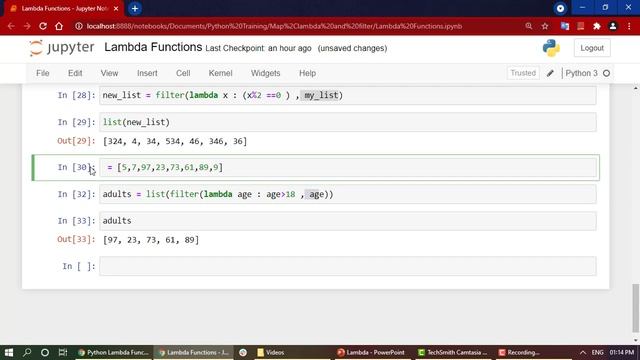The height and width of the screenshot is (360, 640).
Task: Open the Kernel menu
Action: coord(220,73)
